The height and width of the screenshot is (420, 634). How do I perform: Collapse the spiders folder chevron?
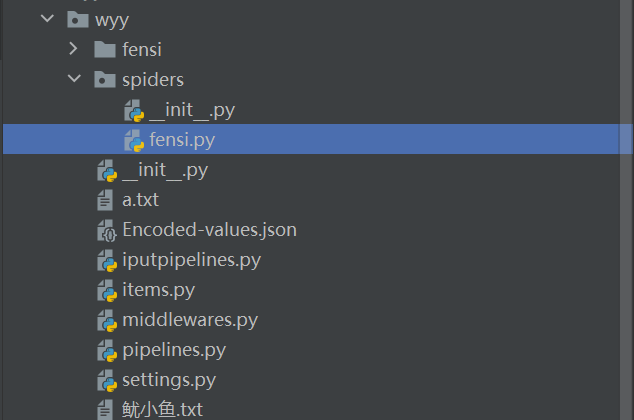(73, 79)
